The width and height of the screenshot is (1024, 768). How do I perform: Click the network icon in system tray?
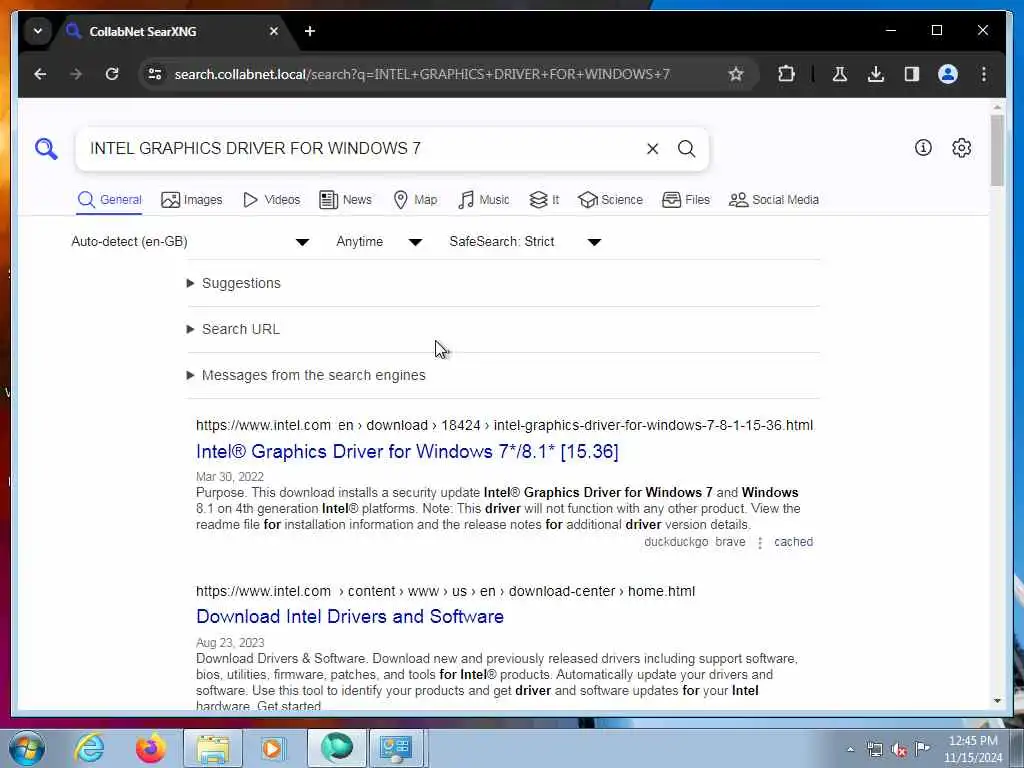(x=874, y=749)
